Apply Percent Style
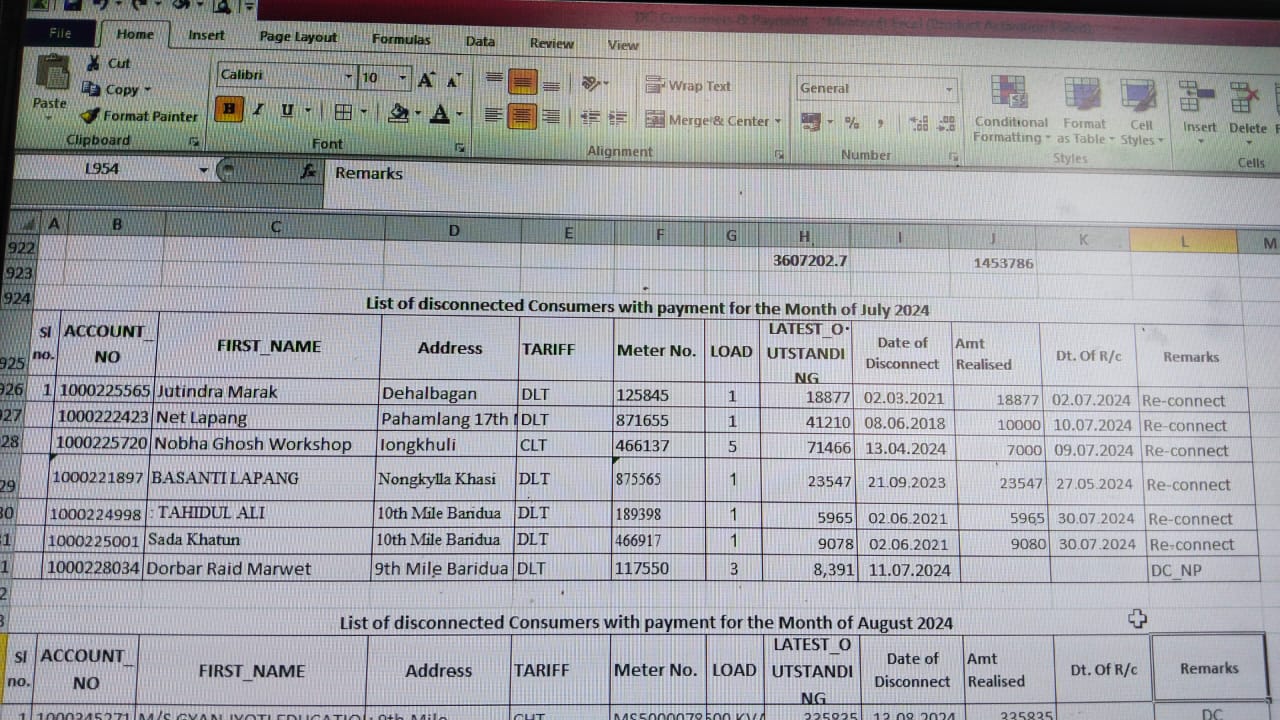 point(852,123)
